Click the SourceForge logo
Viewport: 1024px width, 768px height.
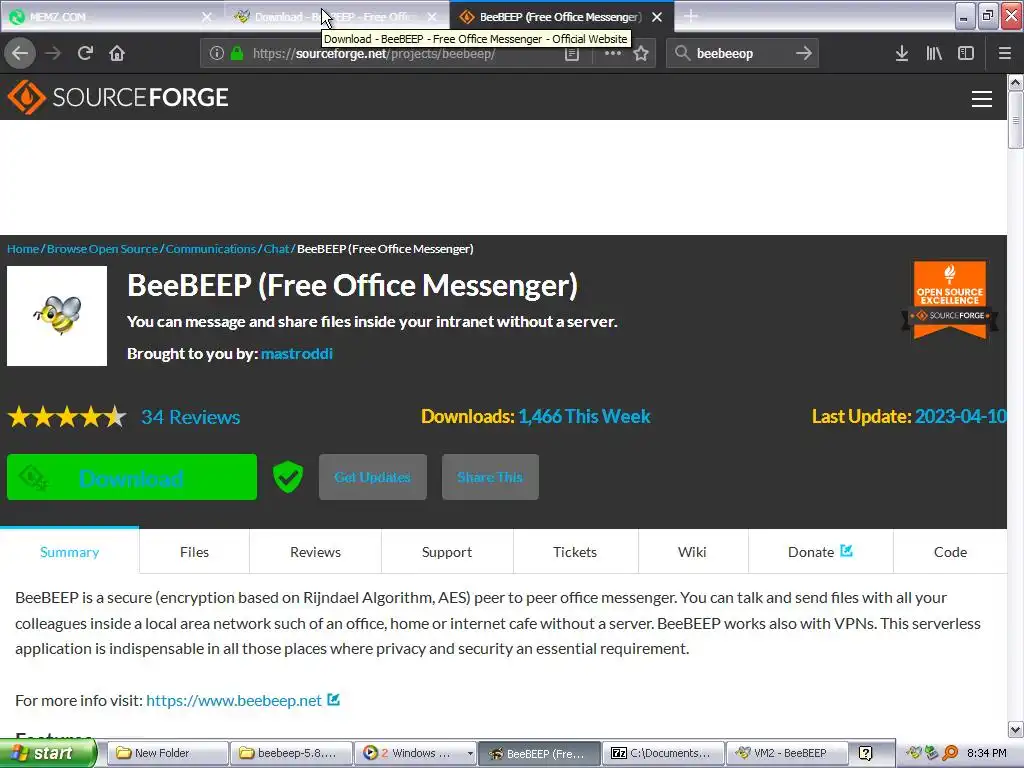[x=118, y=97]
